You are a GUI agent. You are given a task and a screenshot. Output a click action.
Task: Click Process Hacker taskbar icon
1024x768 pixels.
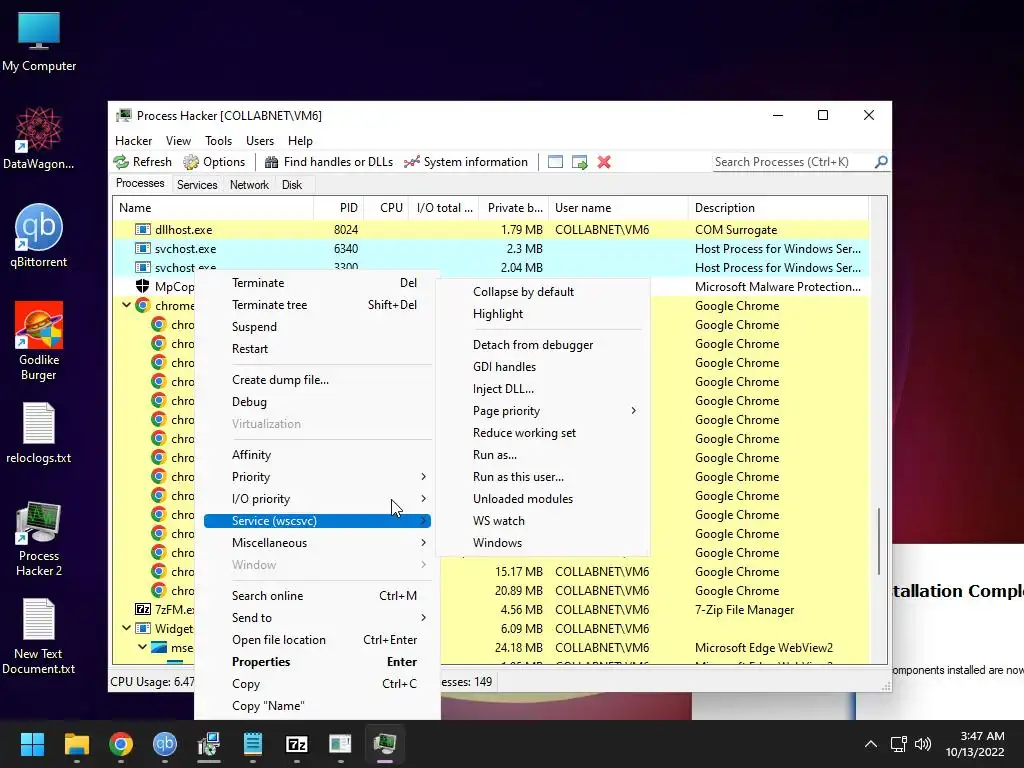click(x=385, y=744)
